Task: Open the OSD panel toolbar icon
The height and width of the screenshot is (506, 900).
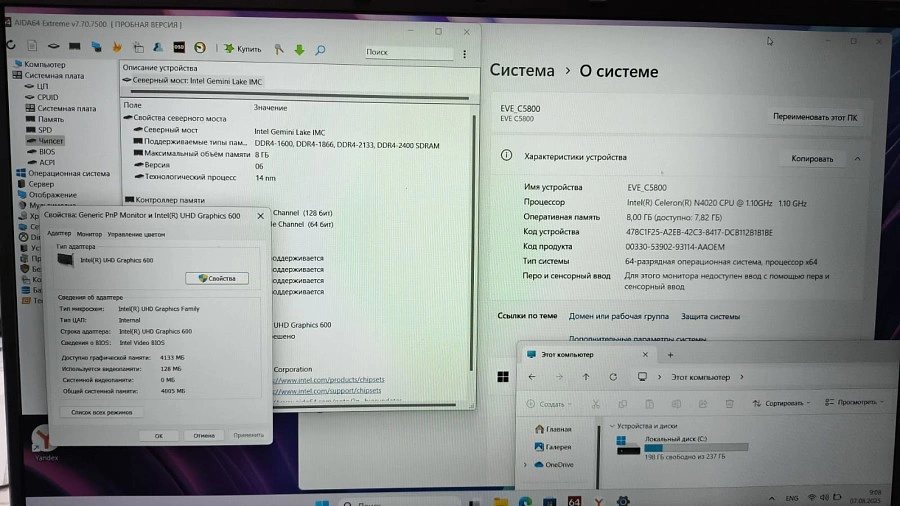Action: (179, 47)
